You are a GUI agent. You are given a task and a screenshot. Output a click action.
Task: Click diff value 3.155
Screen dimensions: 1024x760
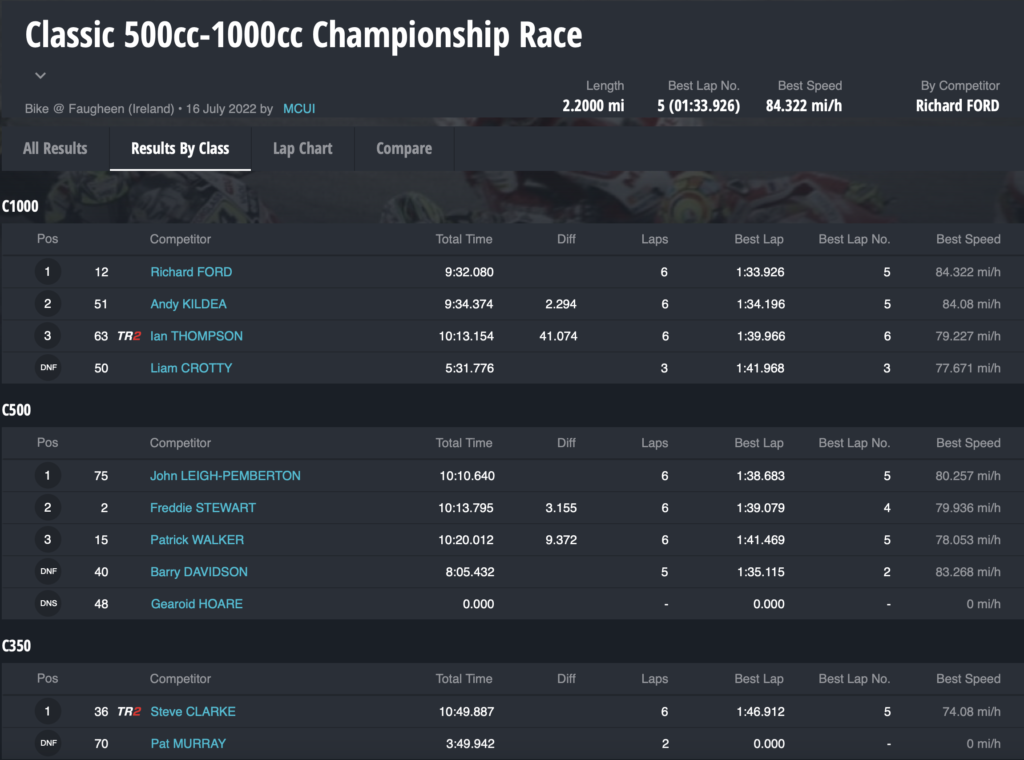[561, 507]
